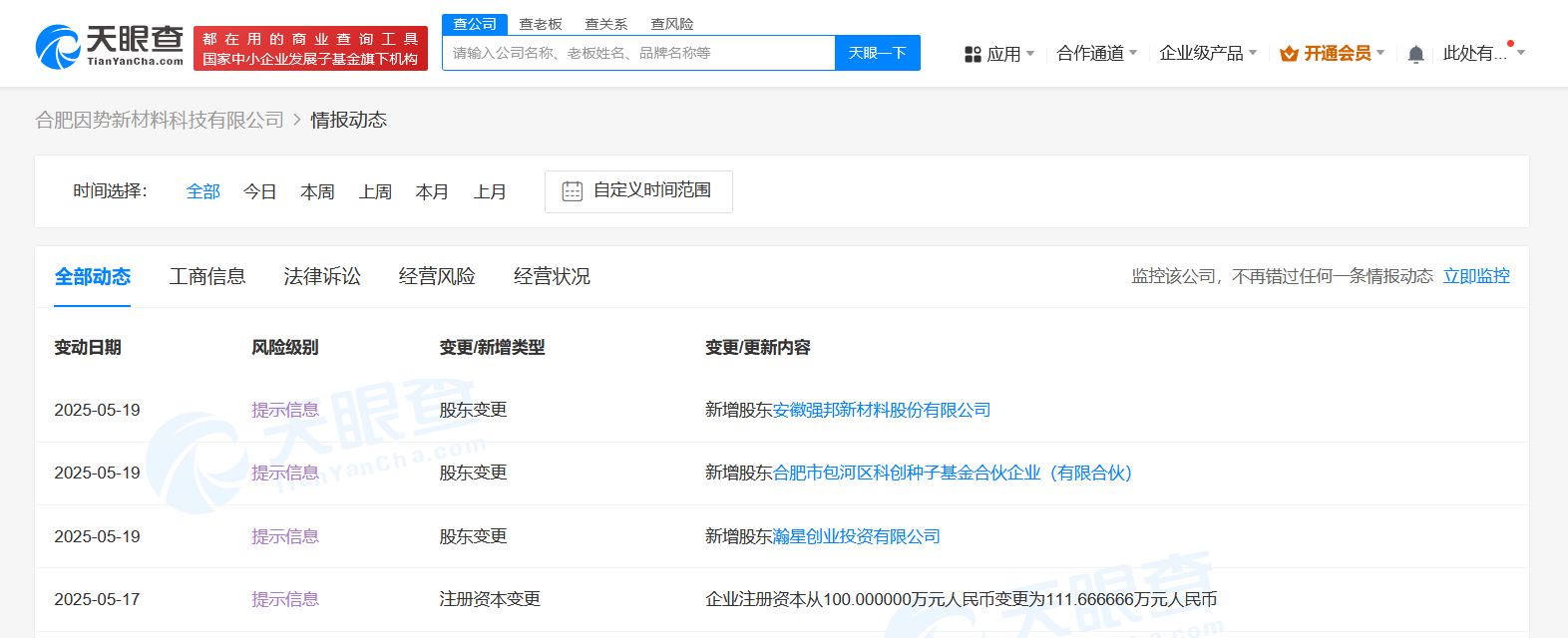This screenshot has width=1568, height=638.
Task: Click the notification bell icon
Action: [1415, 54]
